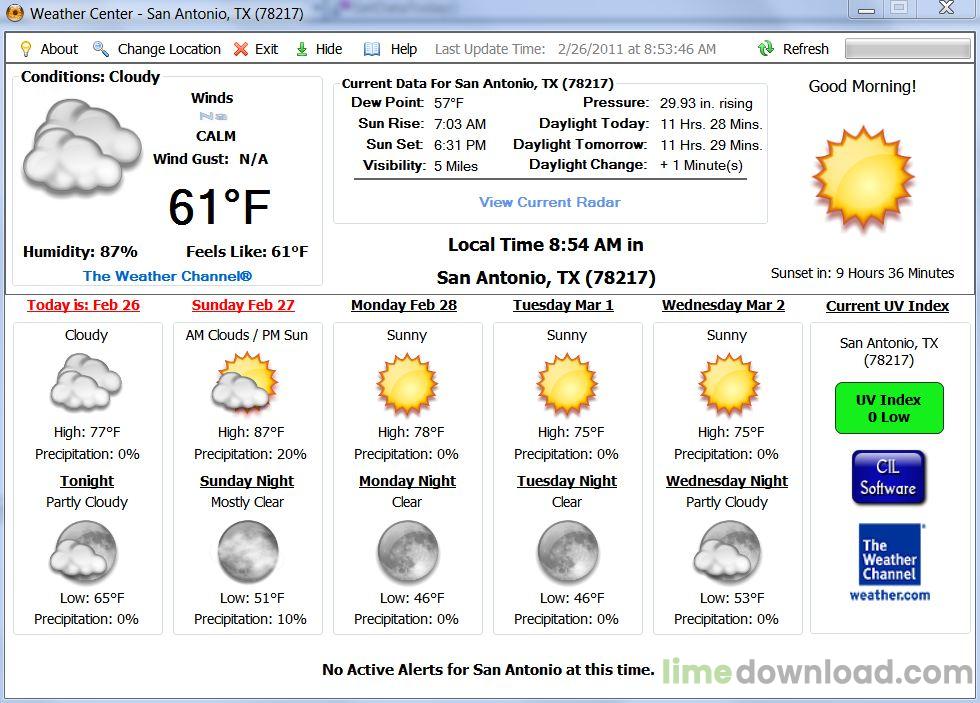980x703 pixels.
Task: Click The Weather Channel® link
Action: click(x=167, y=276)
